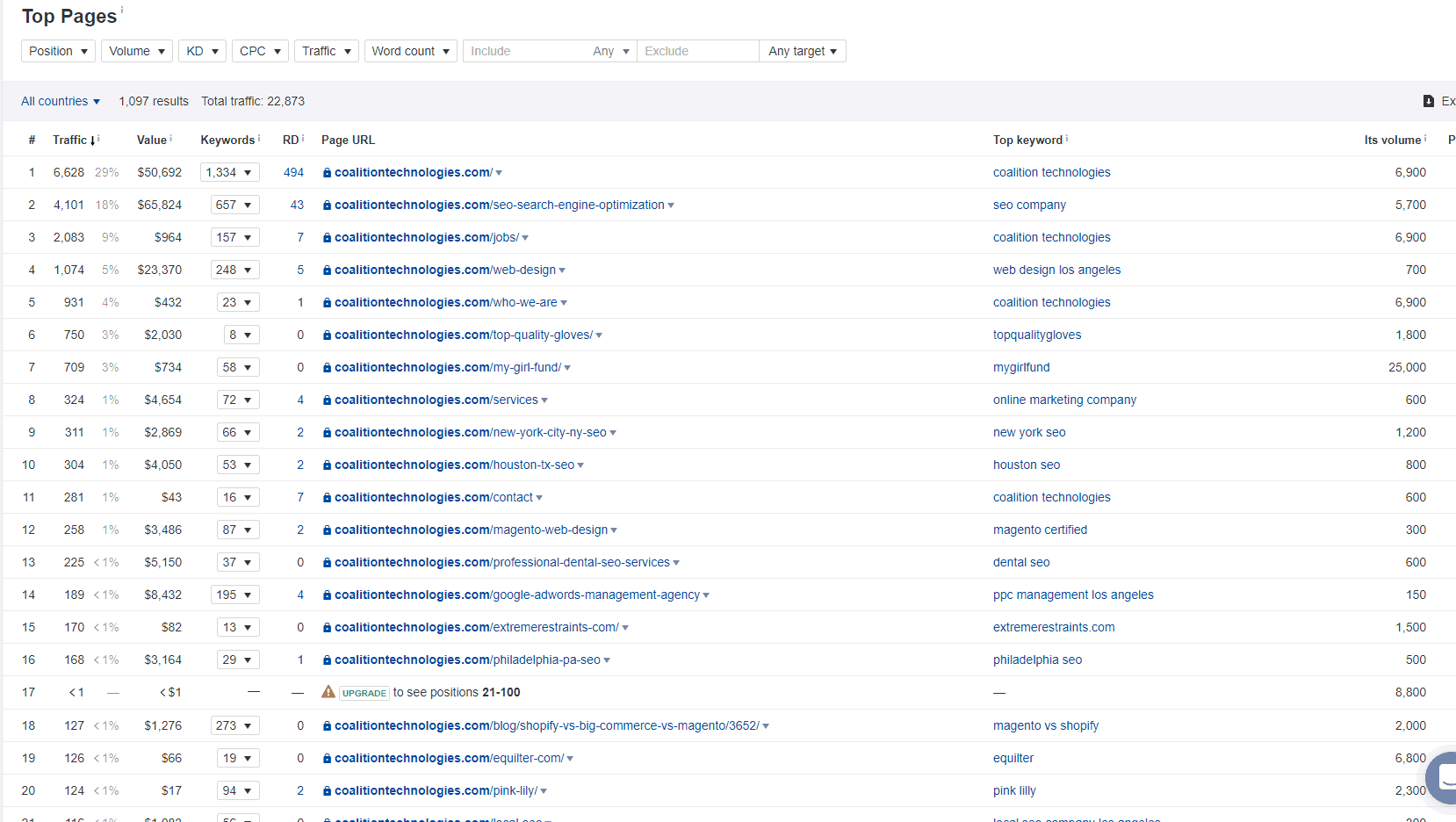Viewport: 1456px width, 822px height.
Task: Open the All countries dropdown
Action: (60, 101)
